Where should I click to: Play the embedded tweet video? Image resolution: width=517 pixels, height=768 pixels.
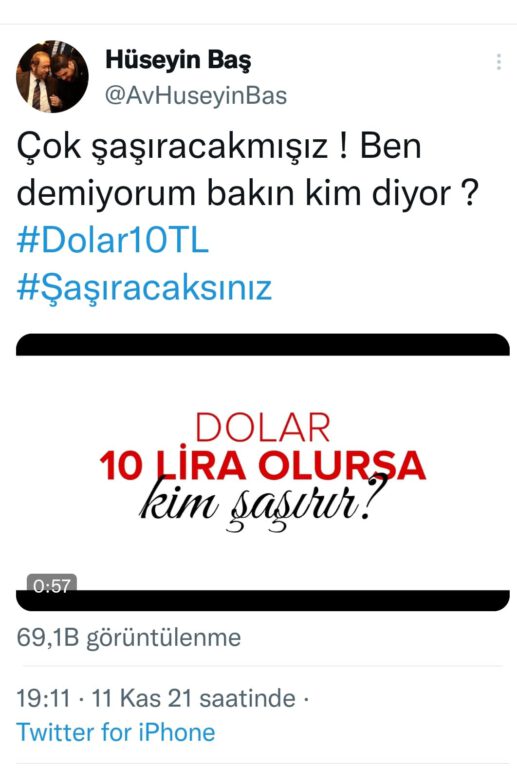(x=263, y=472)
